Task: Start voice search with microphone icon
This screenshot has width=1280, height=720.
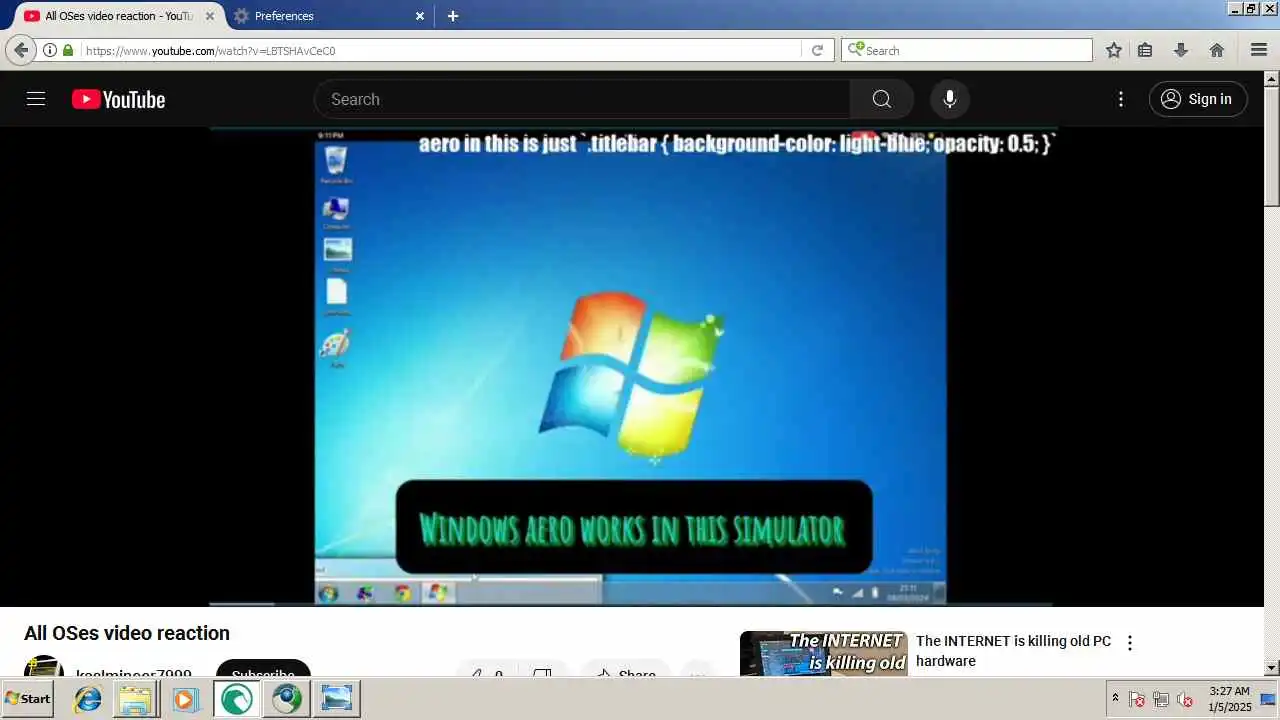Action: tap(950, 99)
